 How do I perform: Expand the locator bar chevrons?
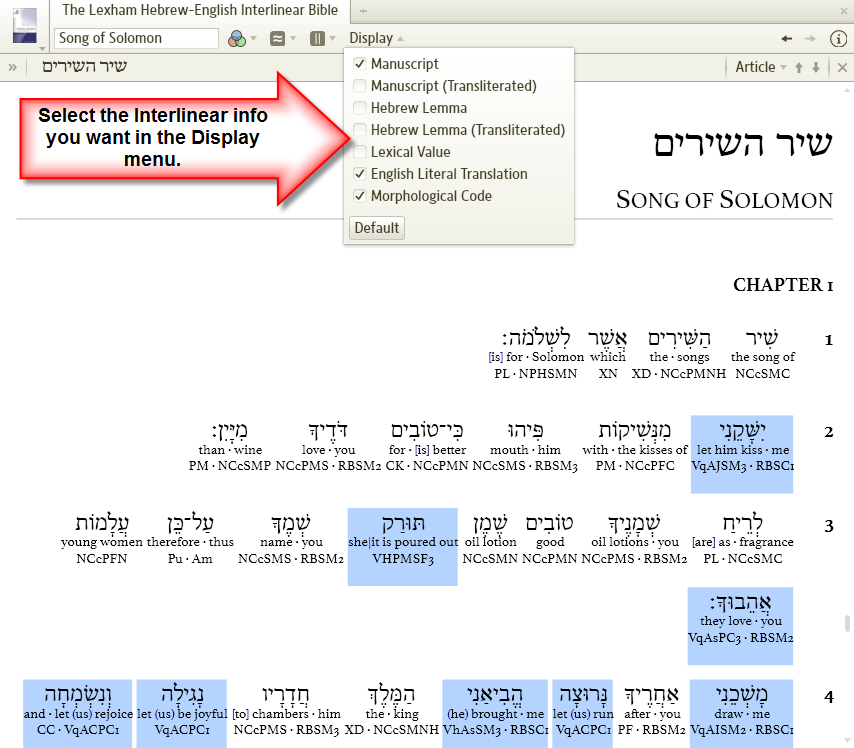tap(13, 68)
